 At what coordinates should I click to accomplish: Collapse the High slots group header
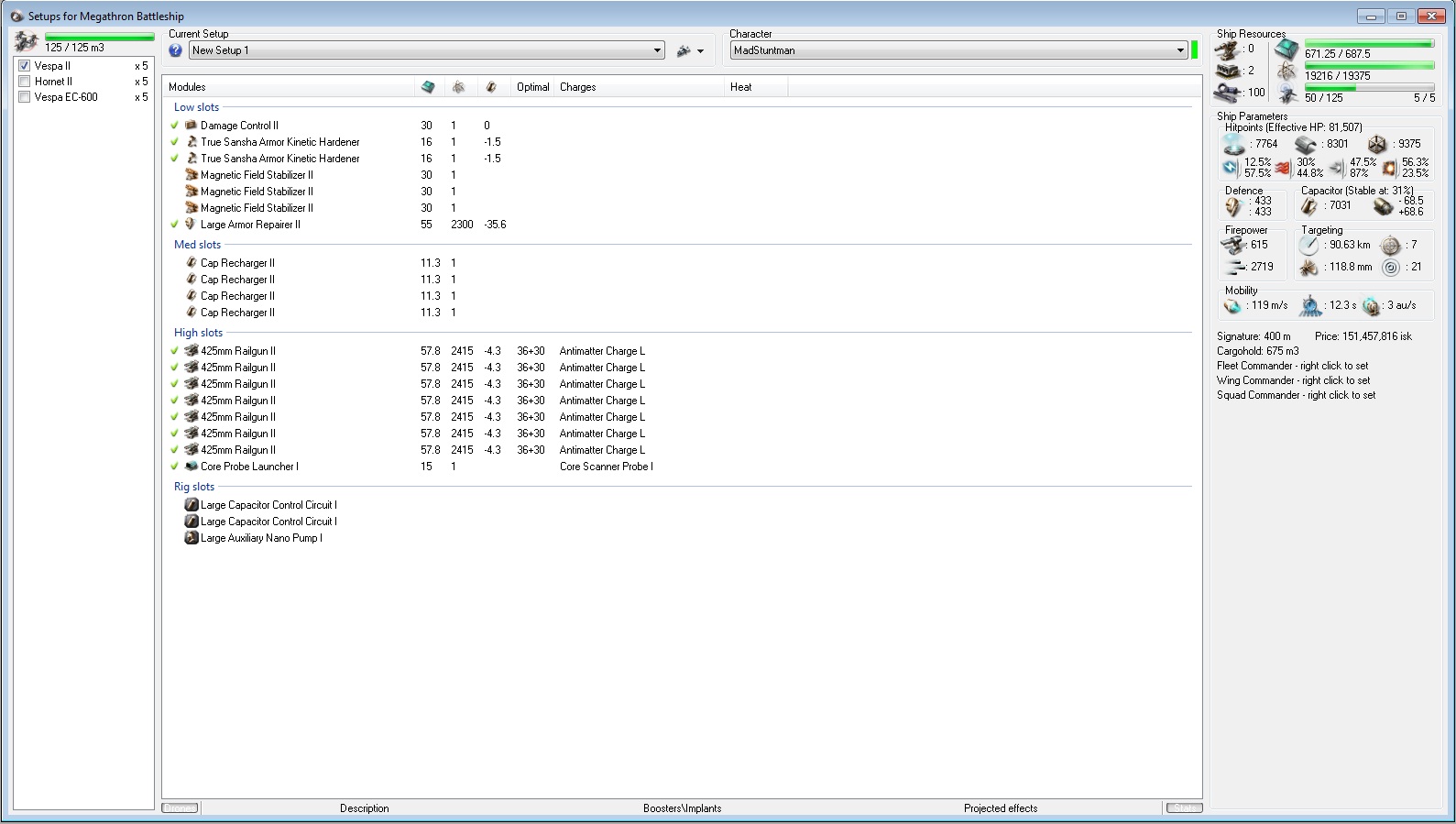[199, 333]
